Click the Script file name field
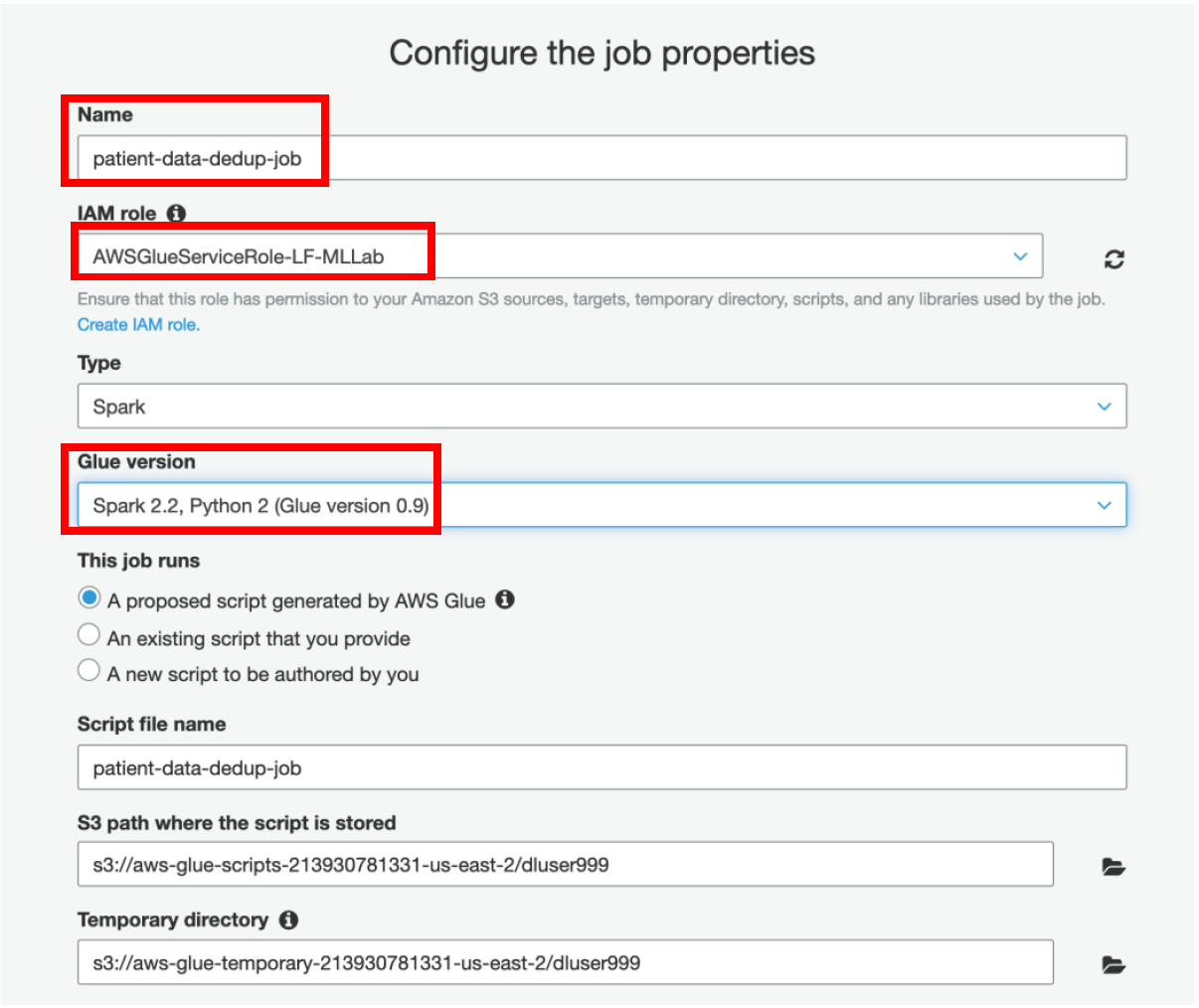The image size is (1199, 1008). [602, 767]
